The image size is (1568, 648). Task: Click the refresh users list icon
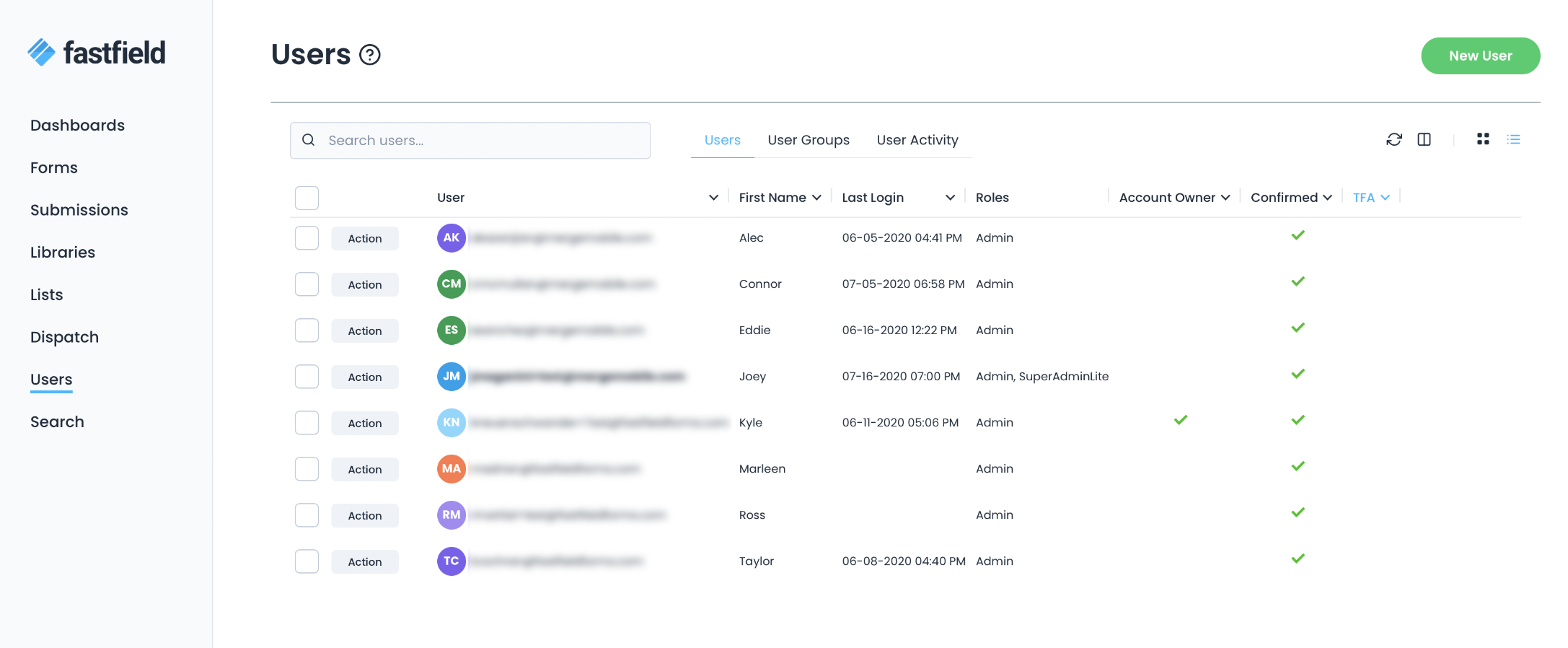(1393, 139)
